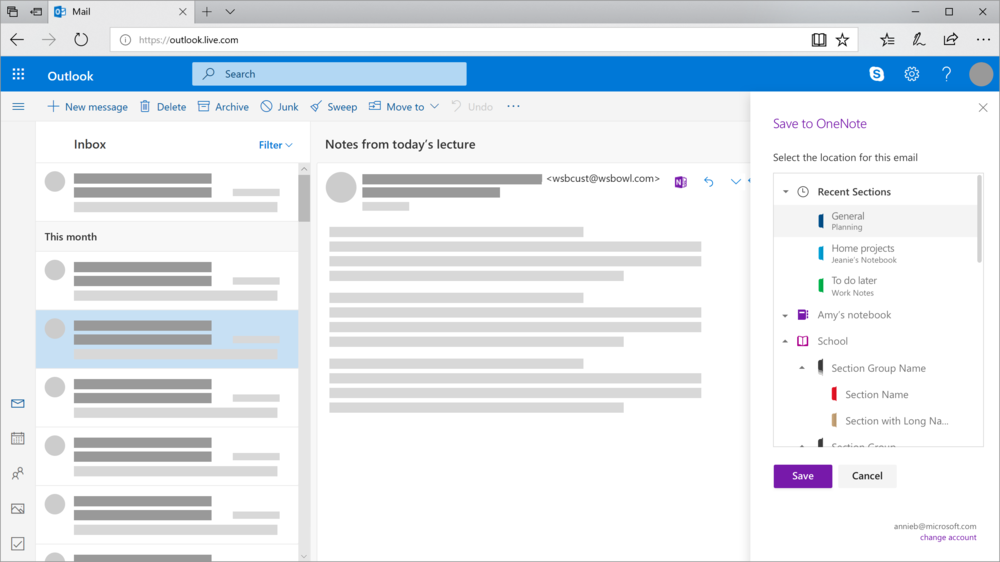Open Mail in left rail

(x=18, y=403)
